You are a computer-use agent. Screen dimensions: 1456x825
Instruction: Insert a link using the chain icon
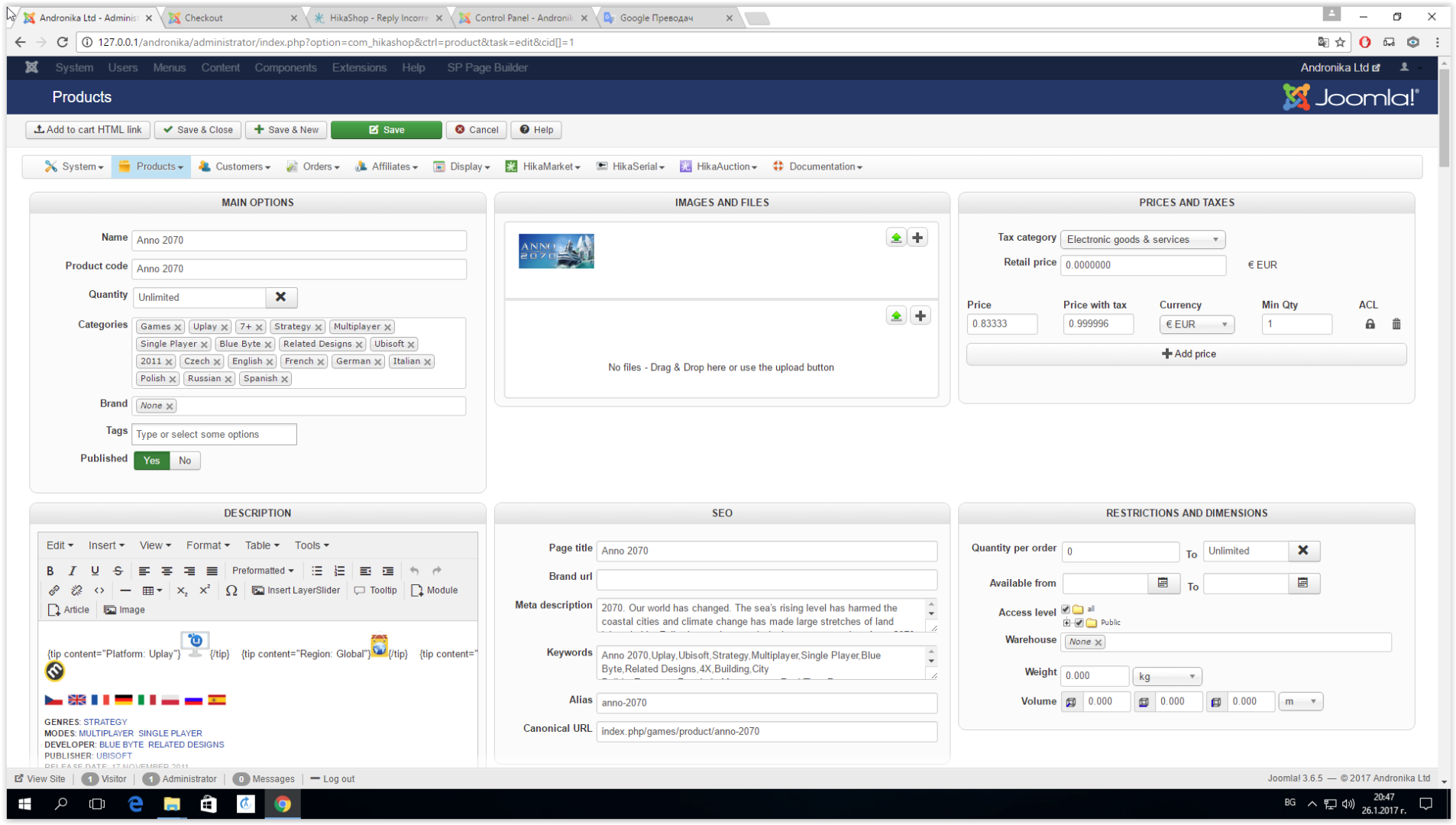pyautogui.click(x=54, y=590)
